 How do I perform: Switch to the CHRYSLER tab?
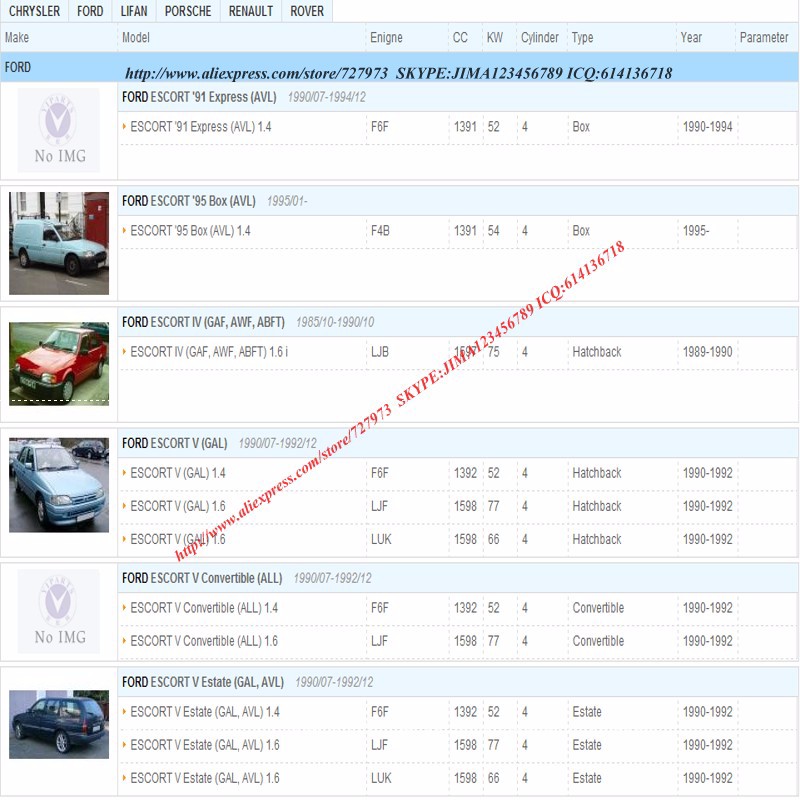pyautogui.click(x=34, y=11)
